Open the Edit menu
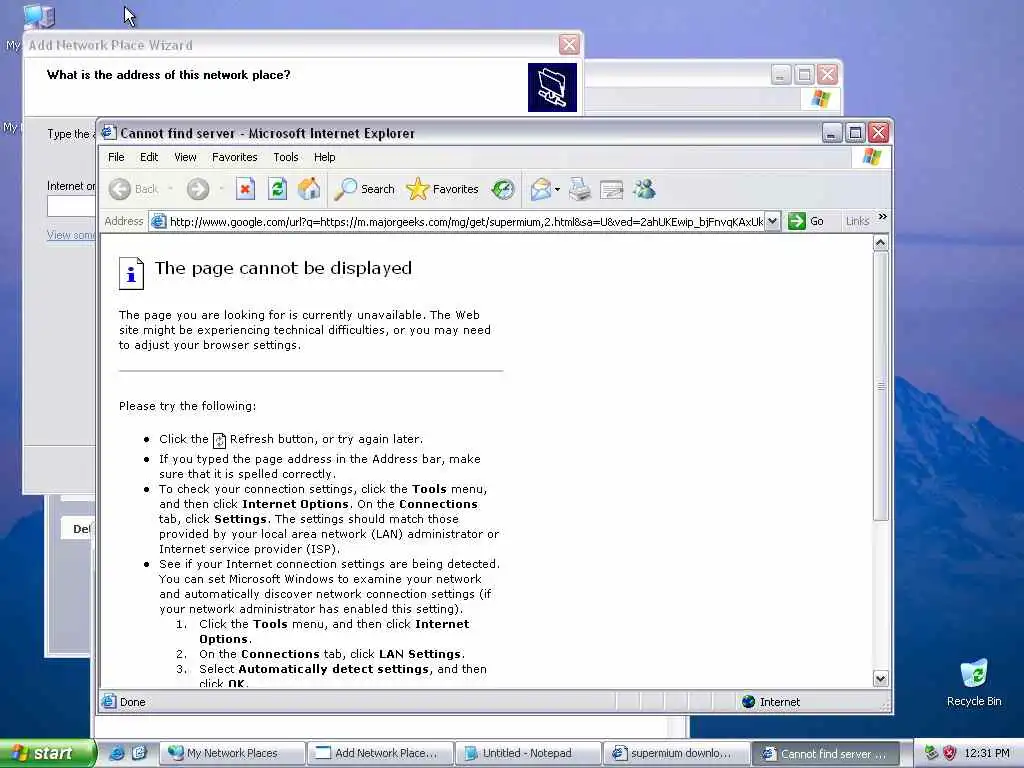Viewport: 1024px width, 768px height. pyautogui.click(x=149, y=157)
